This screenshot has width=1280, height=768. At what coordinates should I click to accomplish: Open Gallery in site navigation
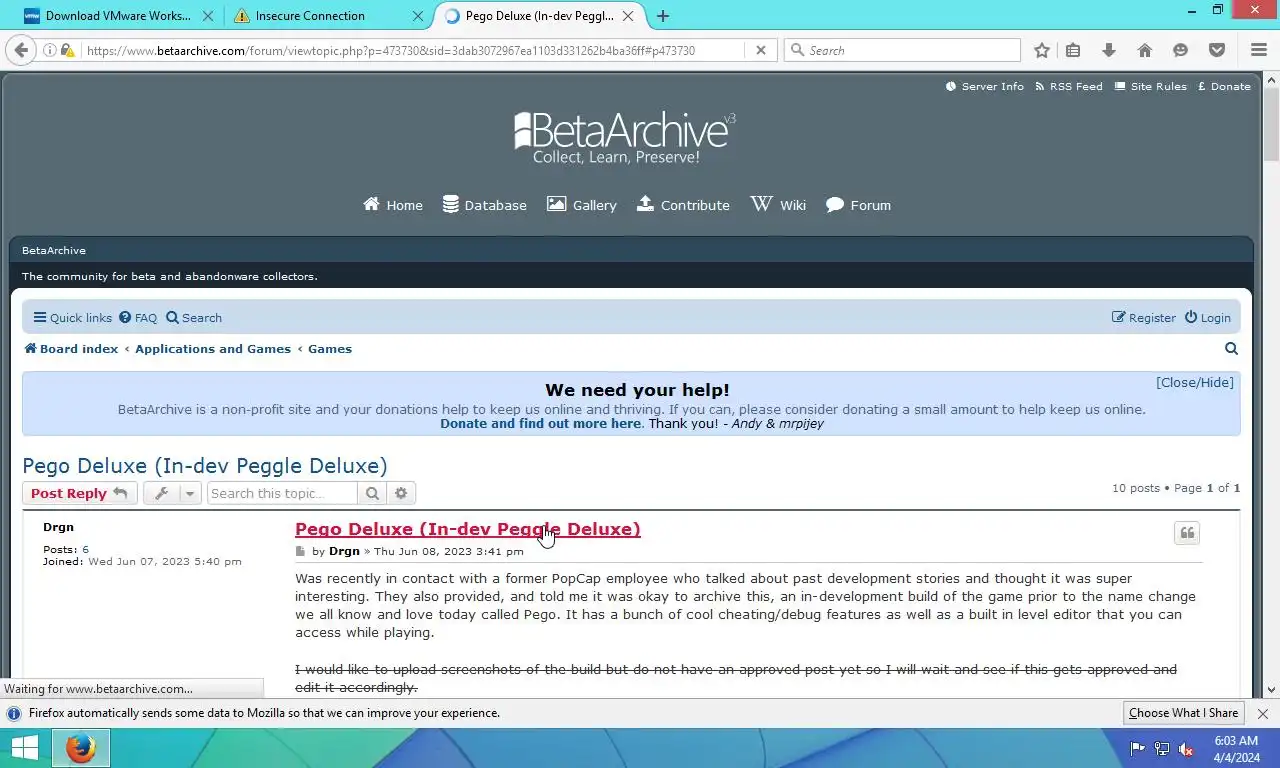[582, 205]
